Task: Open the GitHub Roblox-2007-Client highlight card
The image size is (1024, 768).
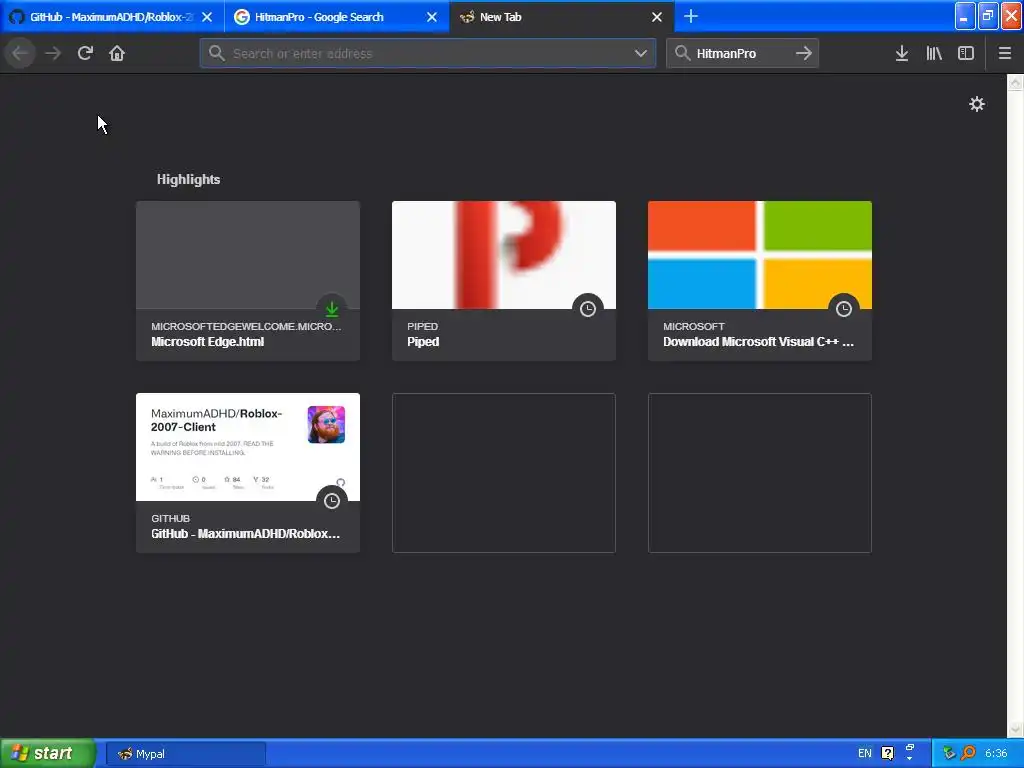Action: click(x=248, y=473)
